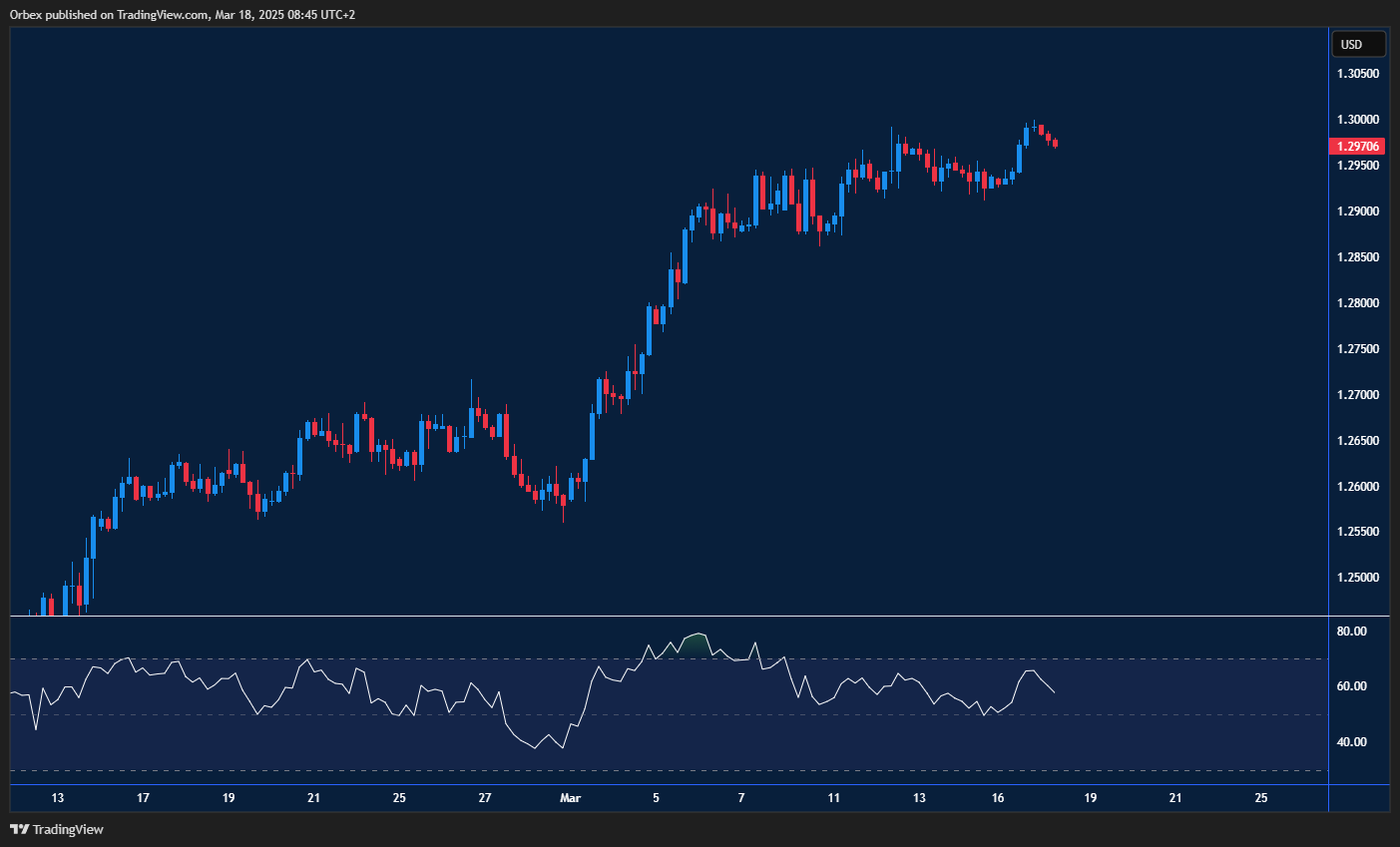Click the red 1.29706 current price label

click(1359, 147)
